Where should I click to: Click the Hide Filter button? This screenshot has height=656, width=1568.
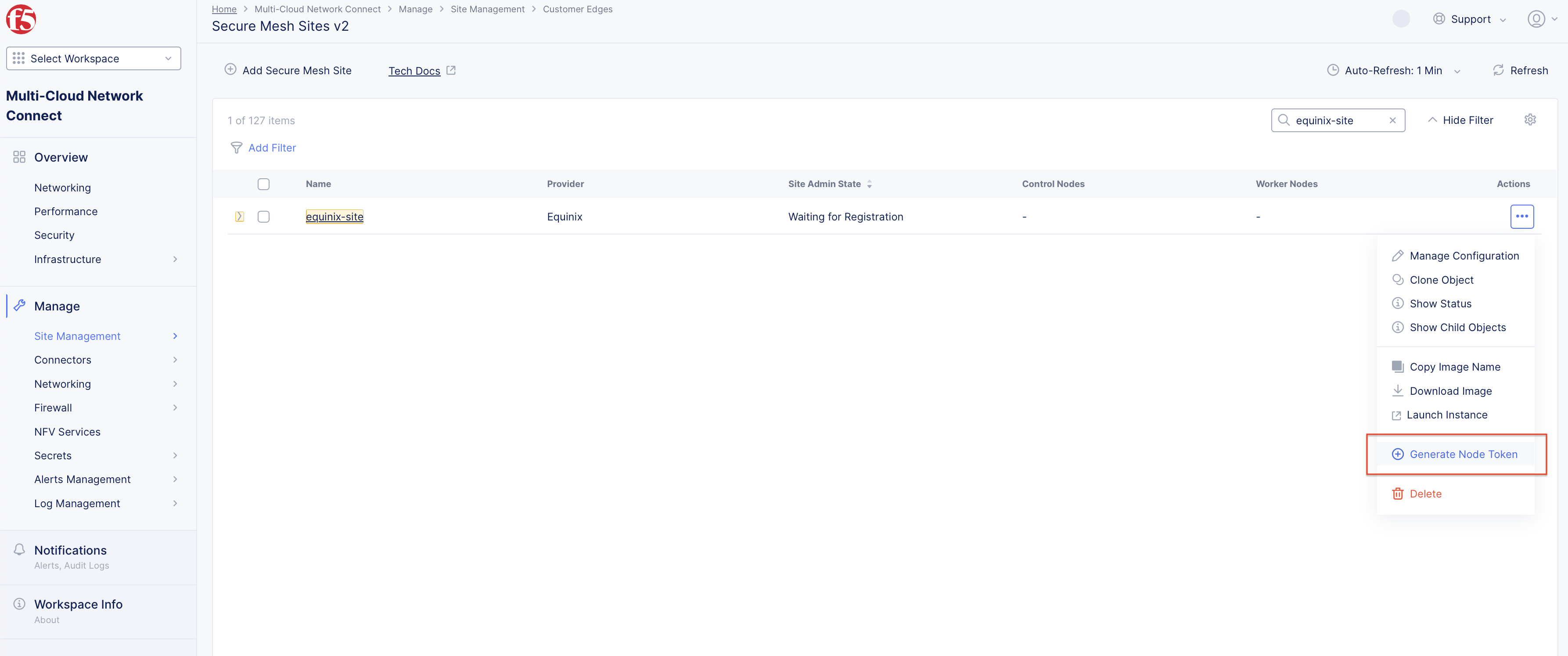point(1460,120)
